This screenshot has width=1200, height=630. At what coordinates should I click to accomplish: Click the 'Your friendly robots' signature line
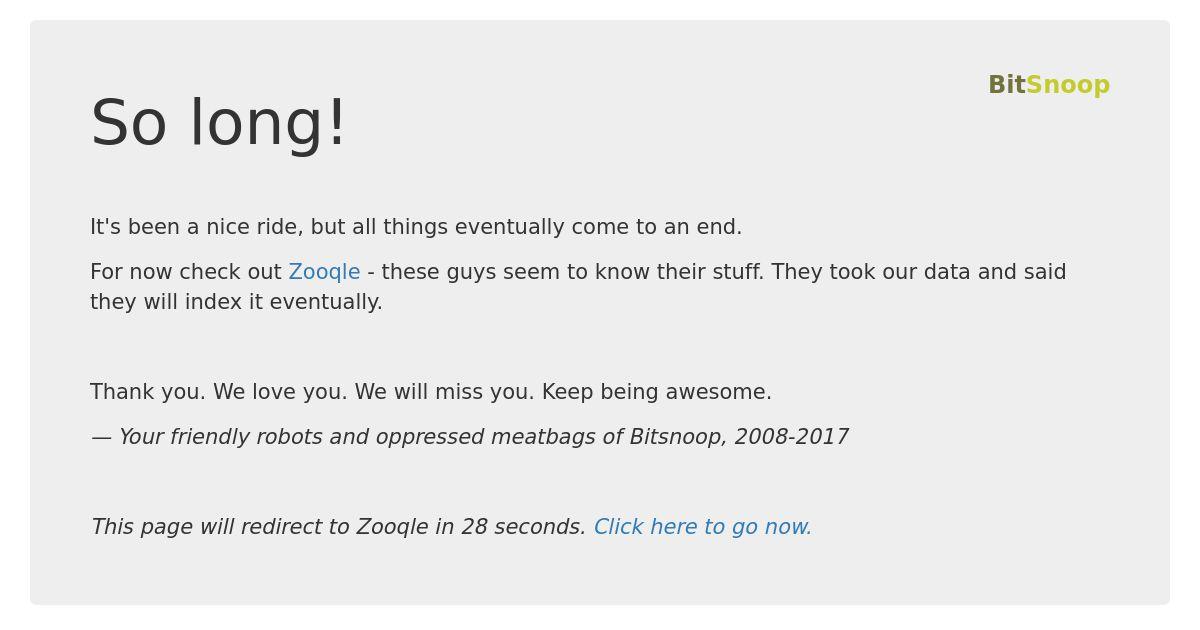470,437
